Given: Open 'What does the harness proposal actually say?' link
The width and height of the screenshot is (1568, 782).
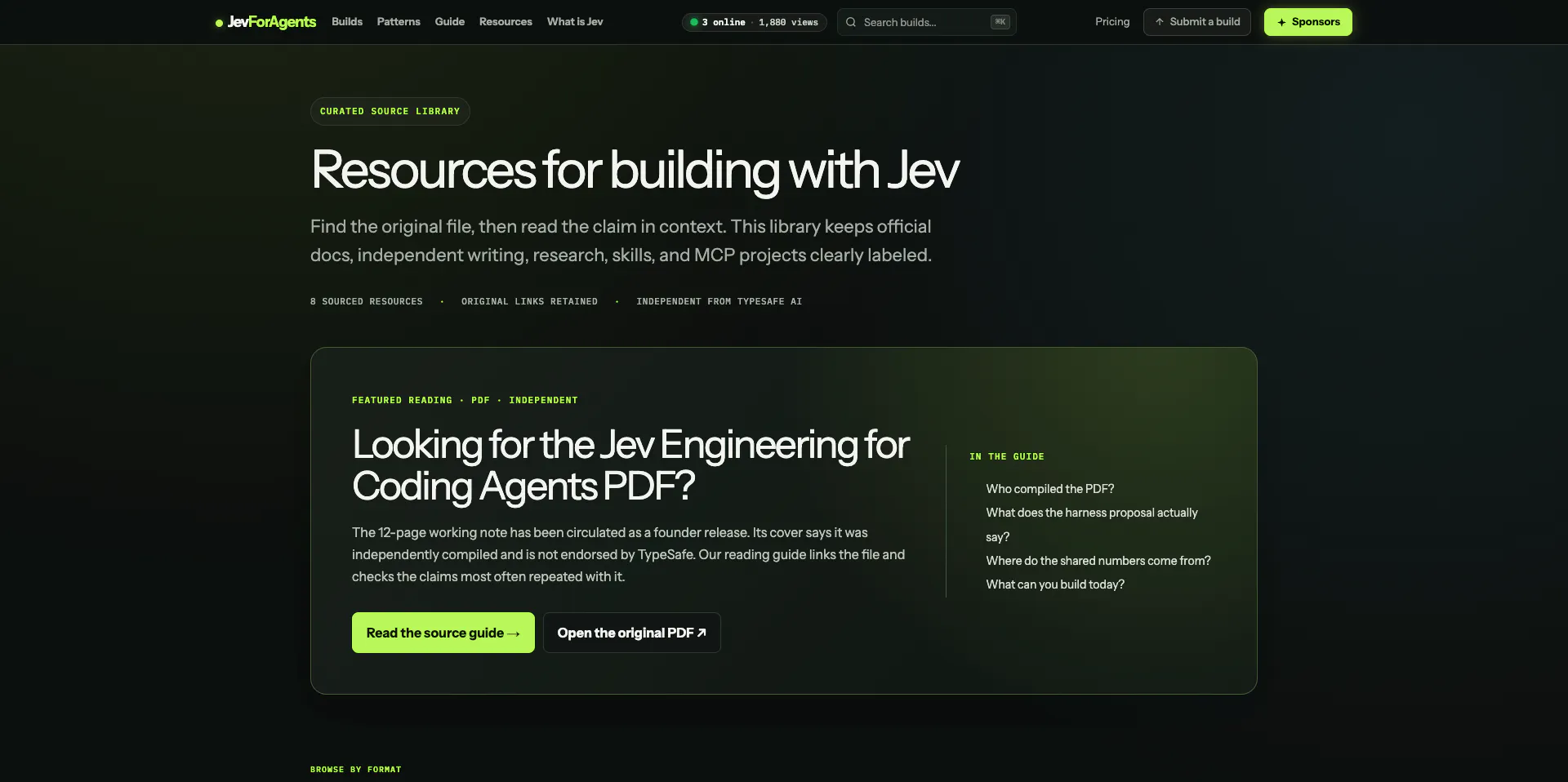Looking at the screenshot, I should pyautogui.click(x=1091, y=525).
